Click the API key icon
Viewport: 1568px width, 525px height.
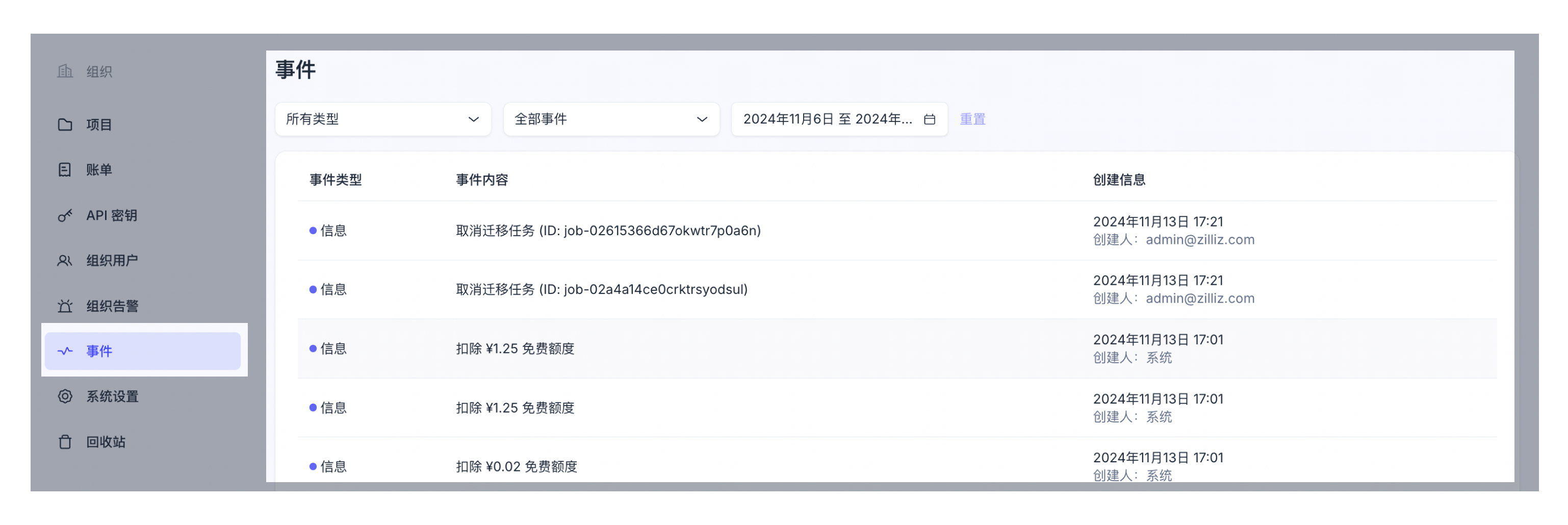click(65, 216)
